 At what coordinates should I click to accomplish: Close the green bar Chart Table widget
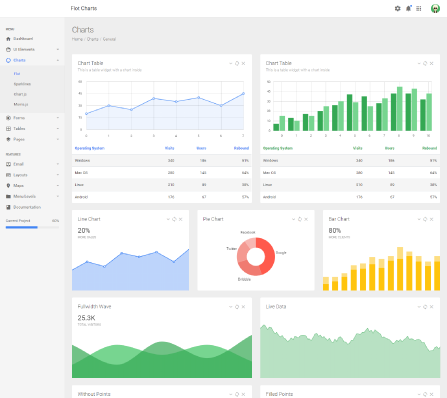pyautogui.click(x=431, y=63)
